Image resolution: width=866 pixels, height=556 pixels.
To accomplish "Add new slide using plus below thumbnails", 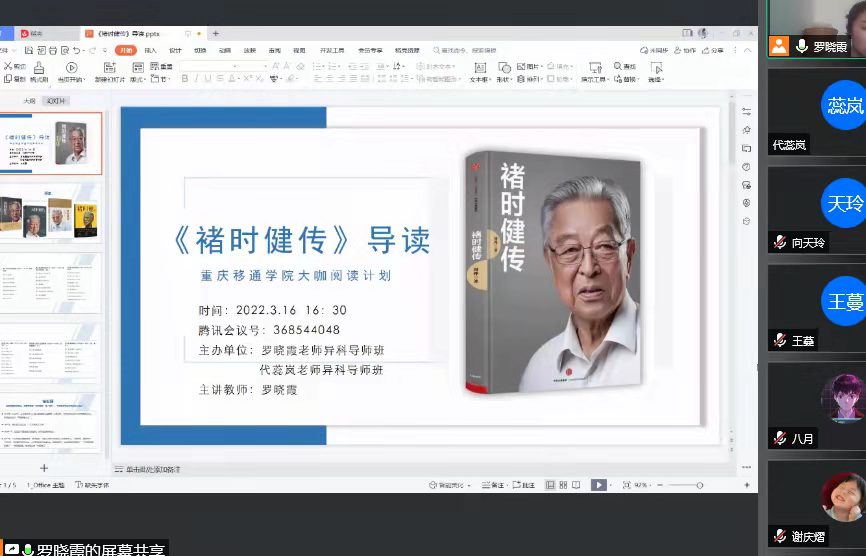I will click(43, 468).
